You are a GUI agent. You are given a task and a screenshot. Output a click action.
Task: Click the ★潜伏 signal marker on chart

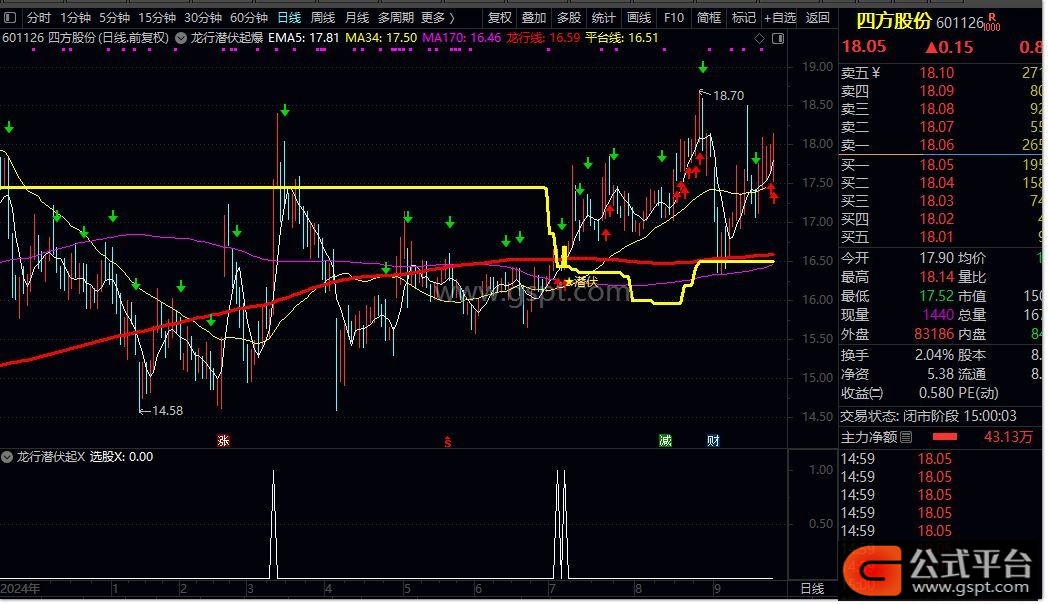tap(581, 282)
